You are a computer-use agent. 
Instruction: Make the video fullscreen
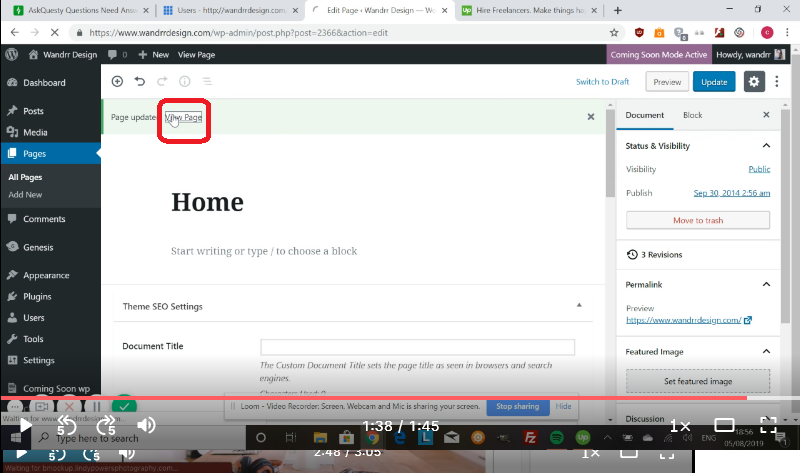(768, 425)
